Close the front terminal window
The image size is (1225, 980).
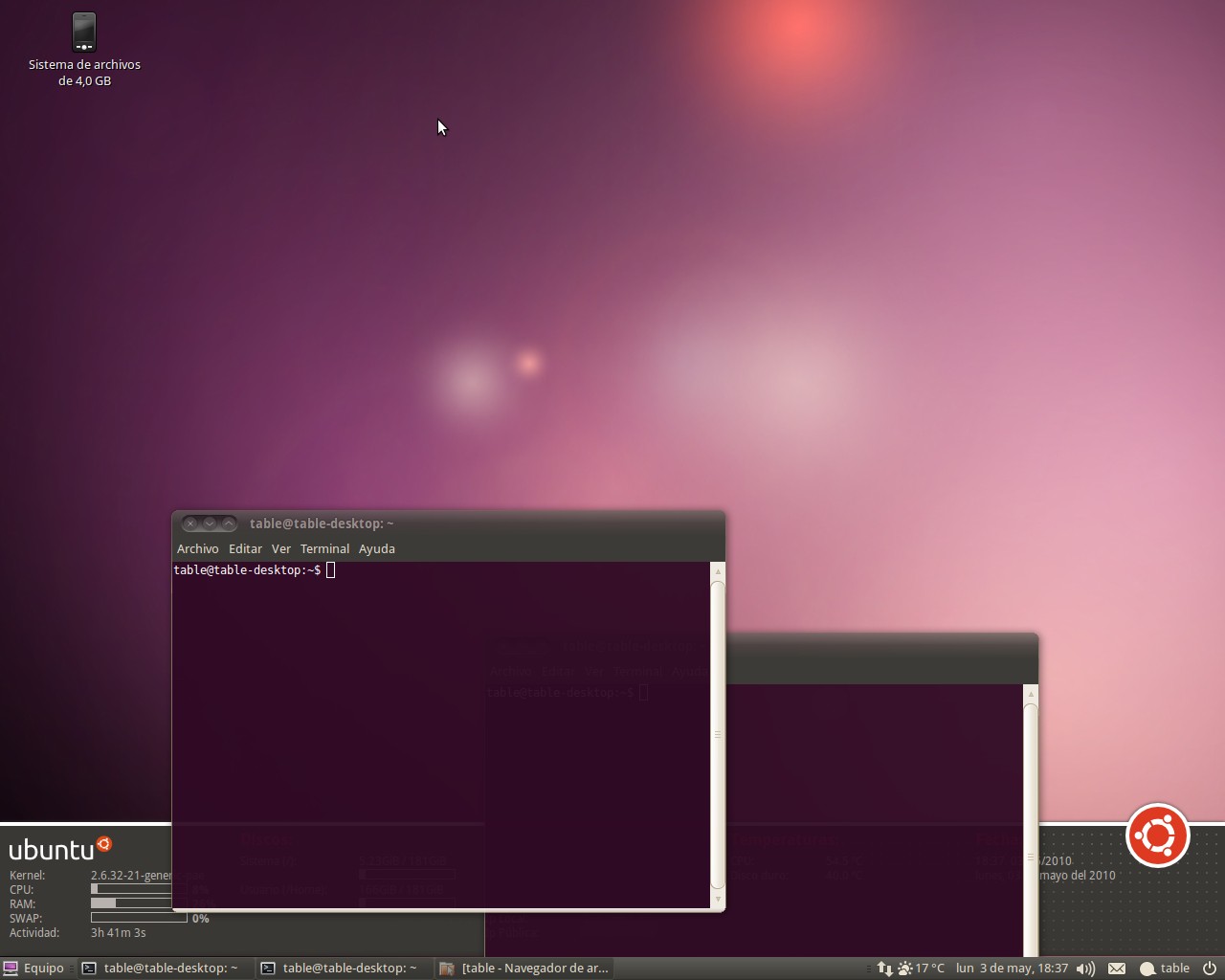point(190,523)
